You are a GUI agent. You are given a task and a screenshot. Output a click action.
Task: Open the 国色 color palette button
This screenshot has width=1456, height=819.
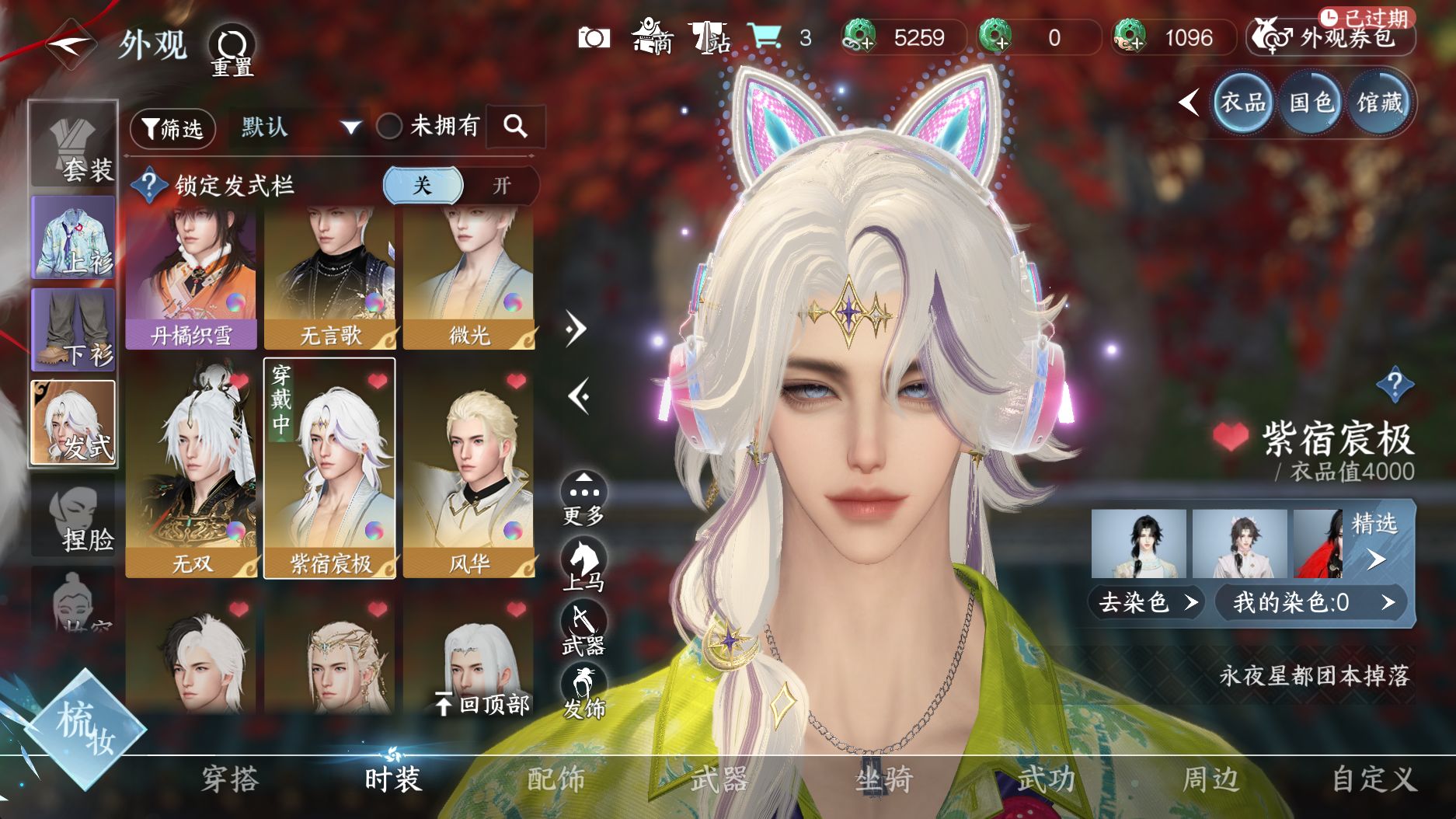[1311, 103]
